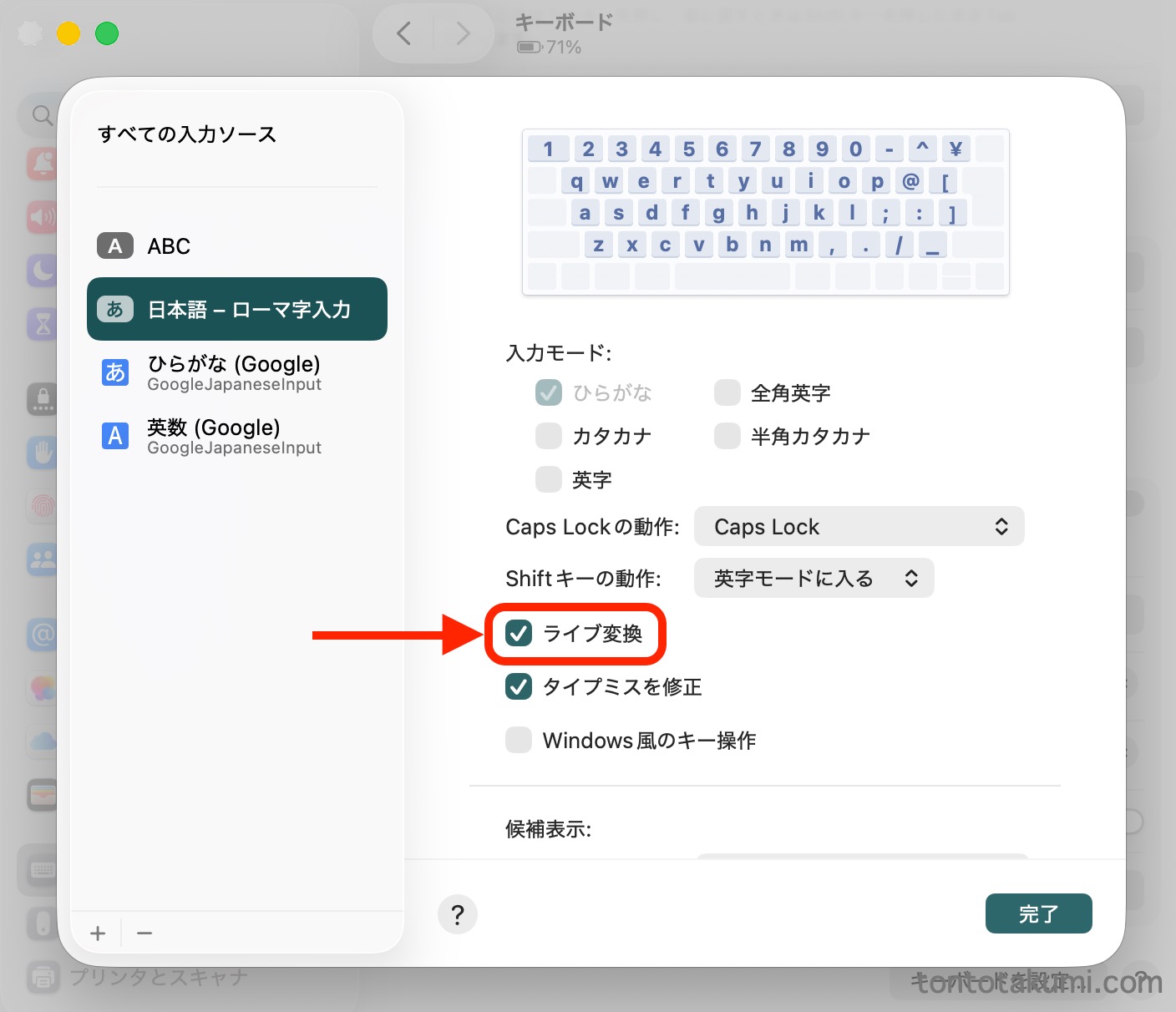Click the minus button to remove input source
1176x1012 pixels.
click(144, 933)
